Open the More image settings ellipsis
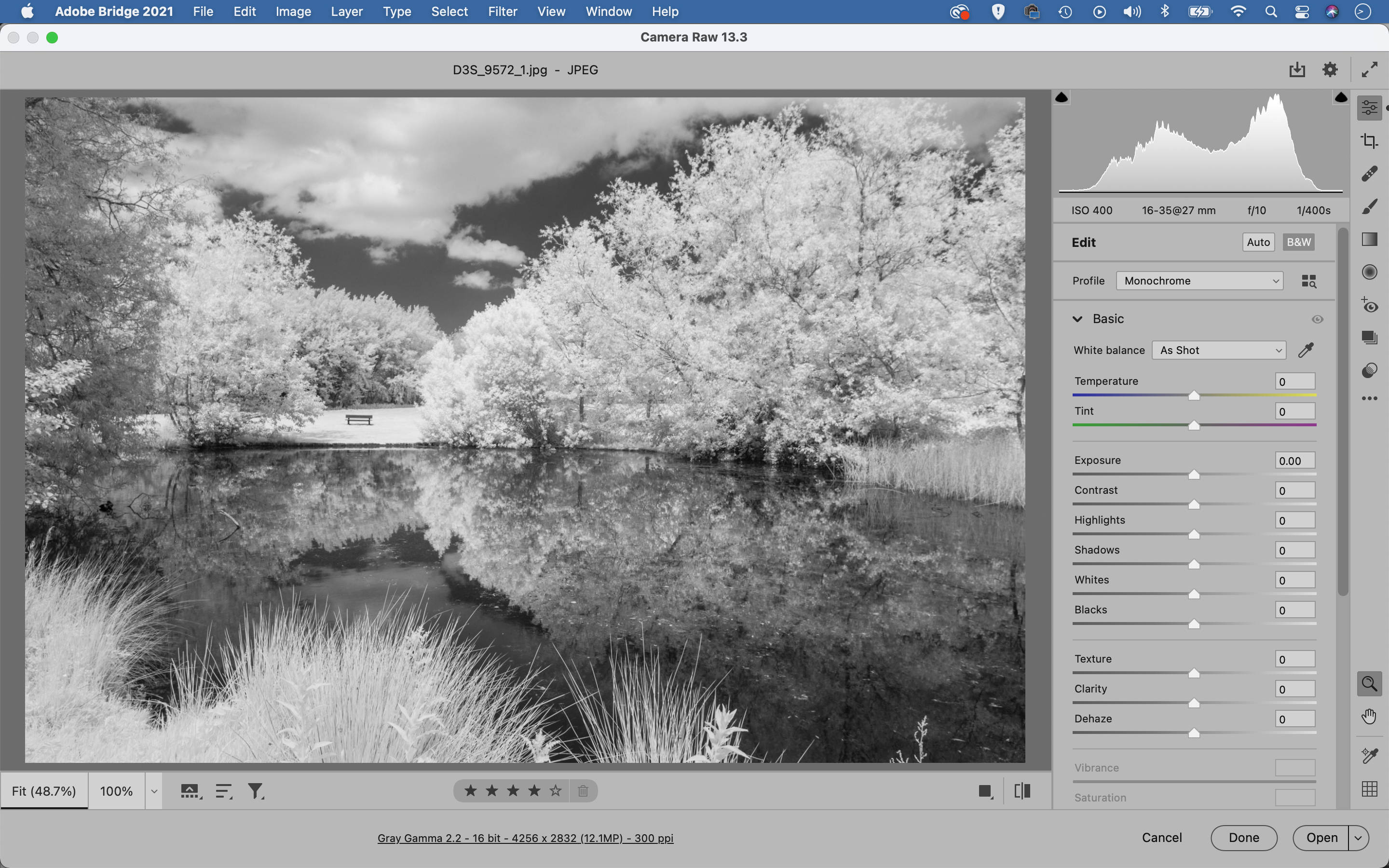 pyautogui.click(x=1370, y=398)
